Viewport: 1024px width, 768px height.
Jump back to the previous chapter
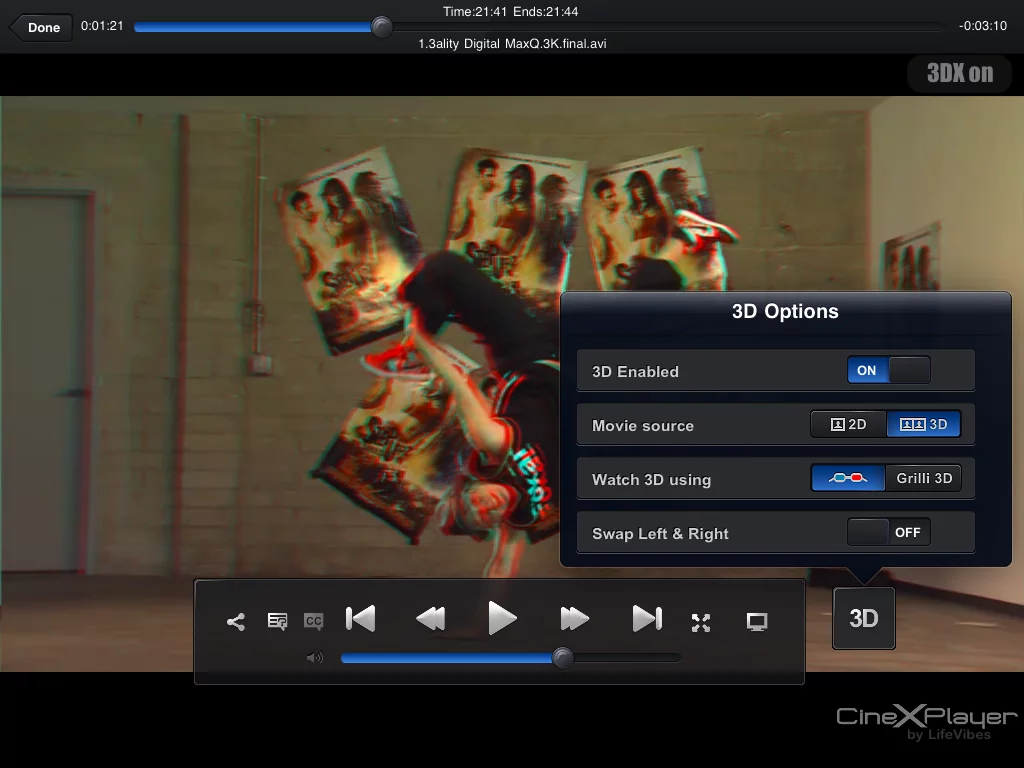point(359,618)
